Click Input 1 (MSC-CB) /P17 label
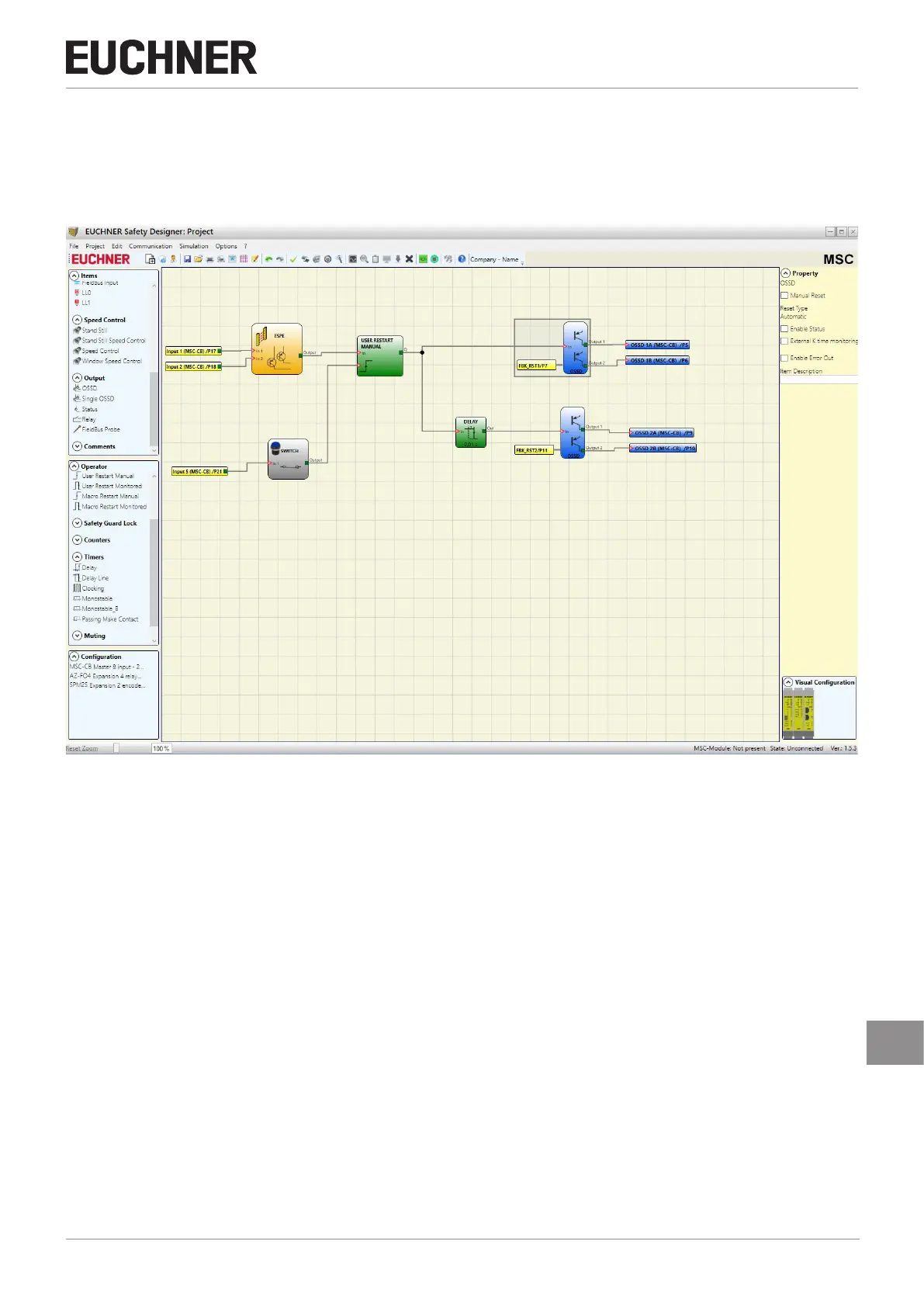This screenshot has width=924, height=1307. click(192, 352)
